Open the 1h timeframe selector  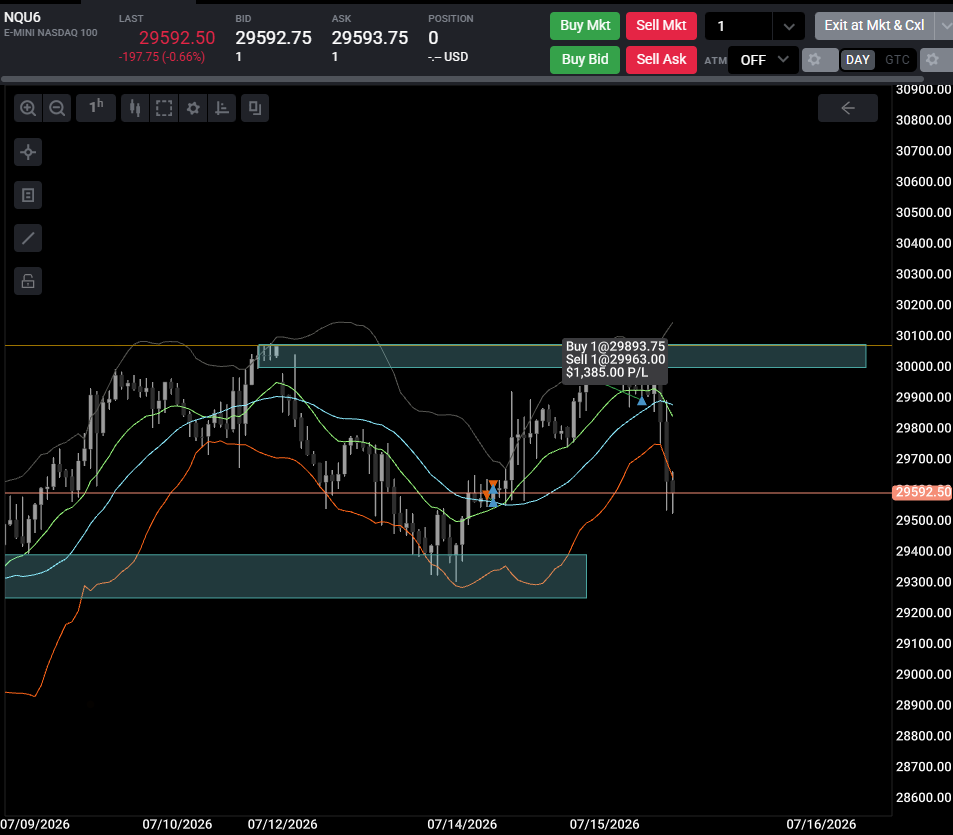[x=96, y=108]
